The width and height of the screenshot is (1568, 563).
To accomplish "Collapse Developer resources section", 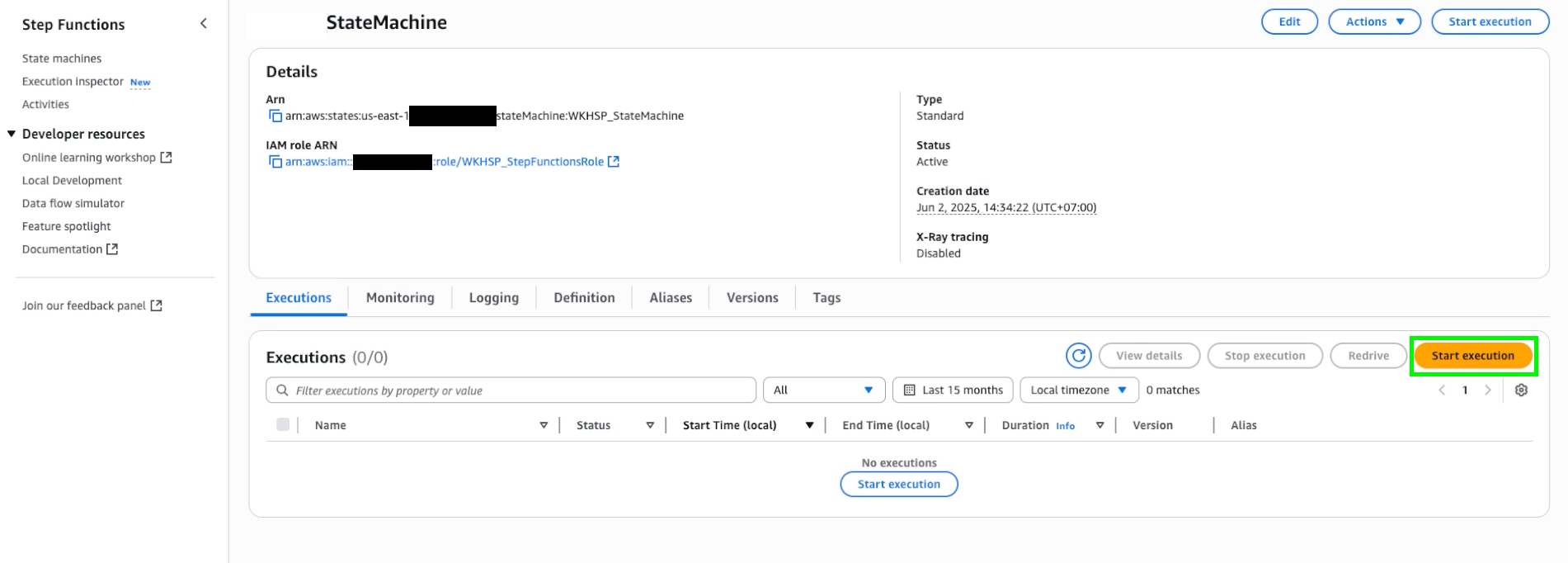I will (12, 134).
